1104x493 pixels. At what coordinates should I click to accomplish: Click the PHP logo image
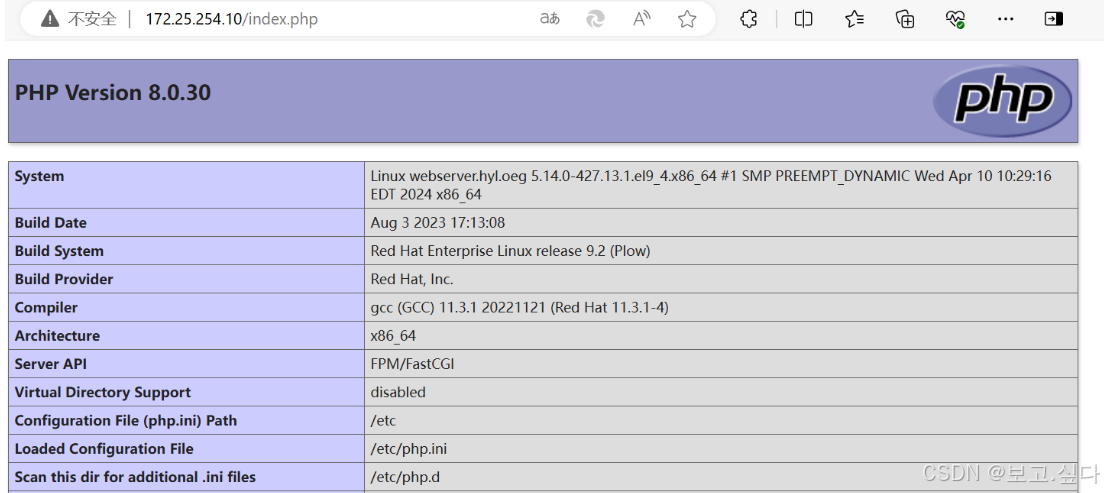pyautogui.click(x=1002, y=101)
